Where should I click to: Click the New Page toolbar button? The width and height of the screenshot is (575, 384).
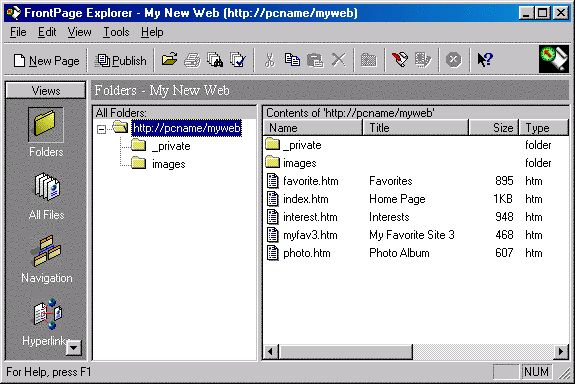click(46, 61)
